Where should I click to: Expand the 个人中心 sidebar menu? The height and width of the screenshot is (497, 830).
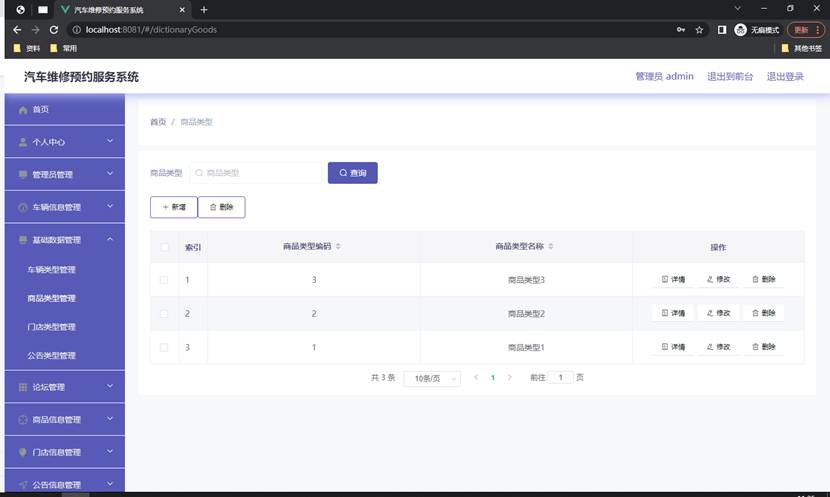[x=65, y=142]
